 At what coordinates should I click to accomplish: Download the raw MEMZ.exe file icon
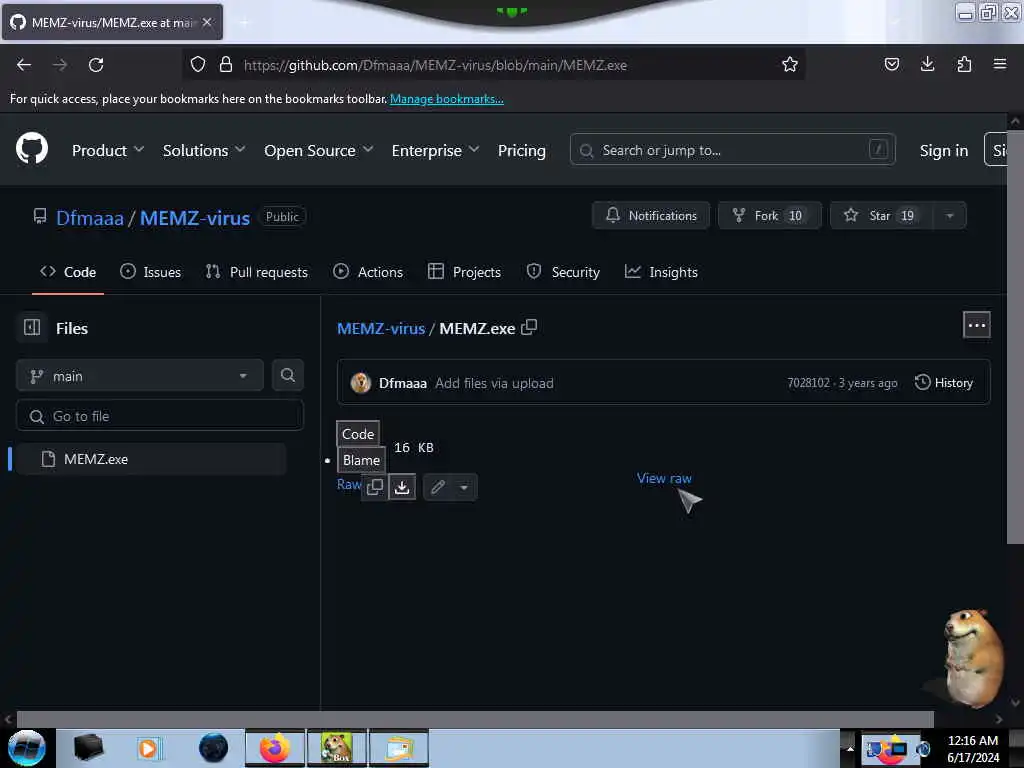click(402, 487)
